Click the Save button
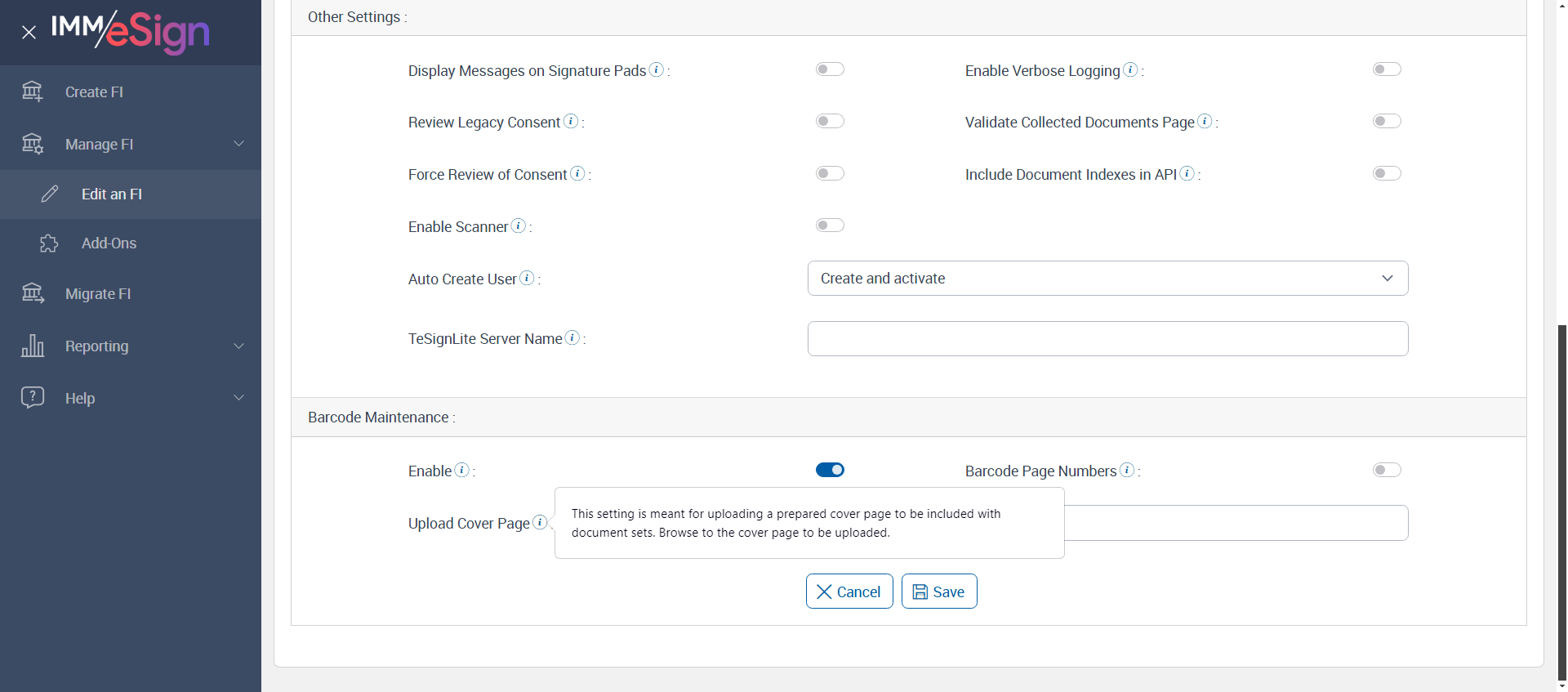The width and height of the screenshot is (1568, 692). [939, 592]
